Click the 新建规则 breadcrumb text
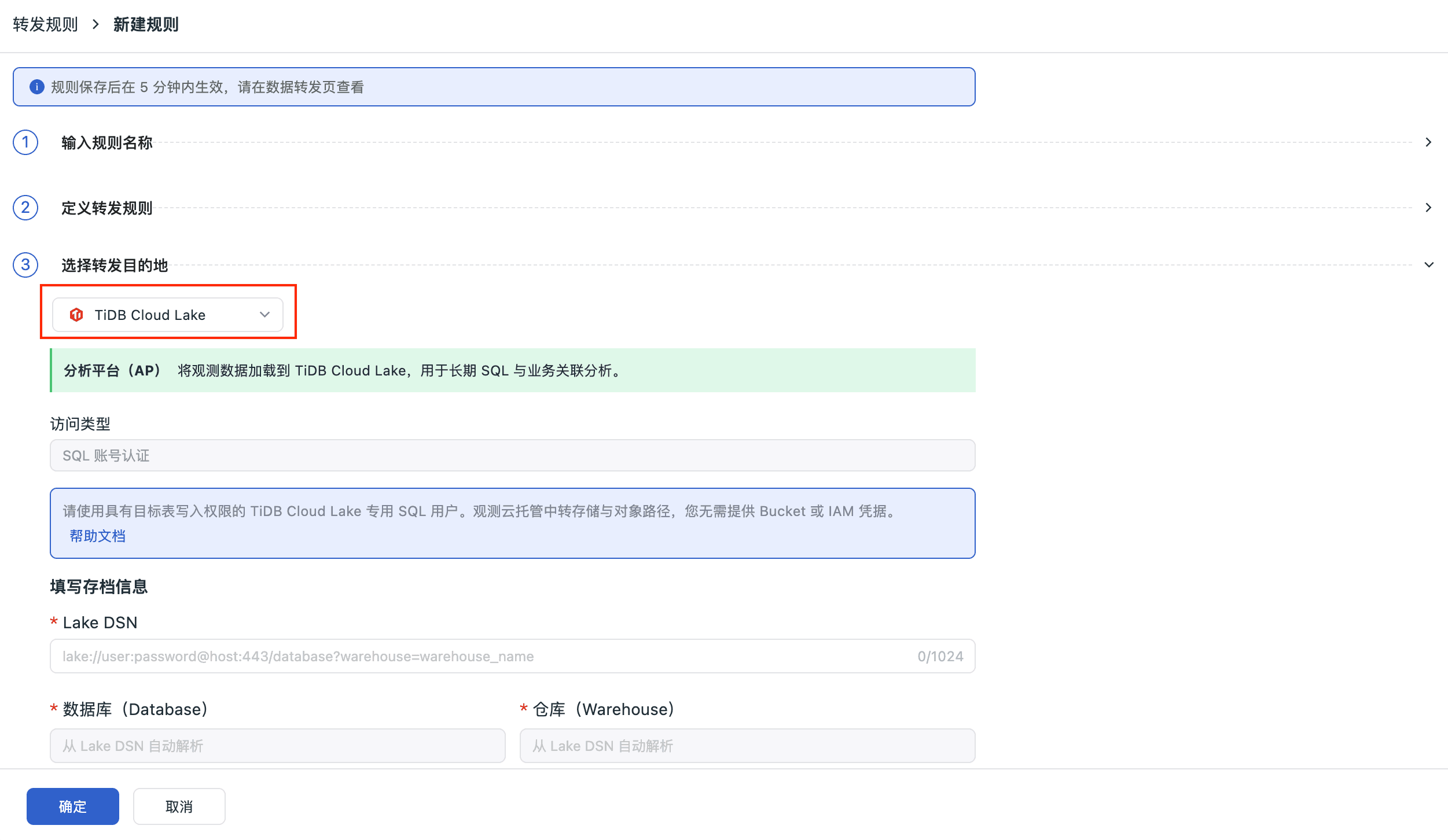This screenshot has width=1448, height=840. click(146, 24)
